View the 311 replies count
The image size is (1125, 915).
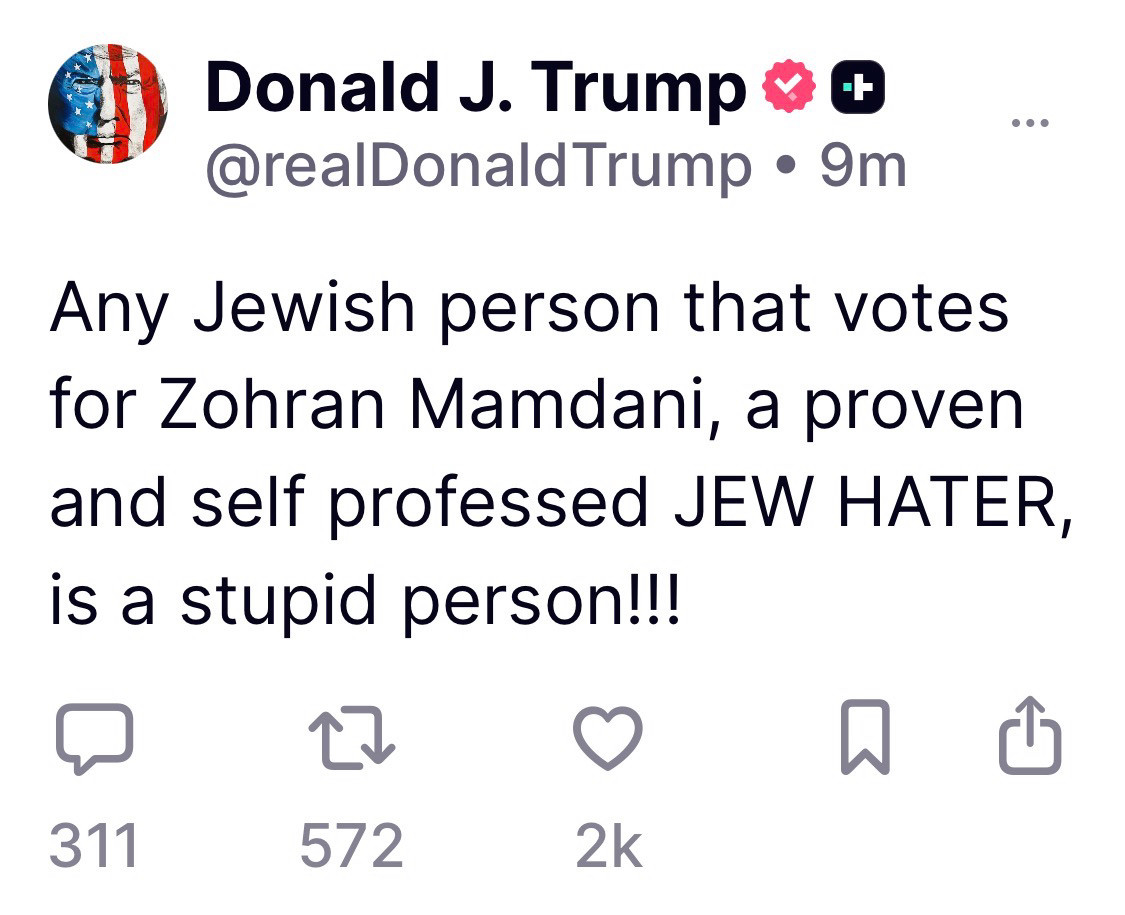[x=93, y=846]
